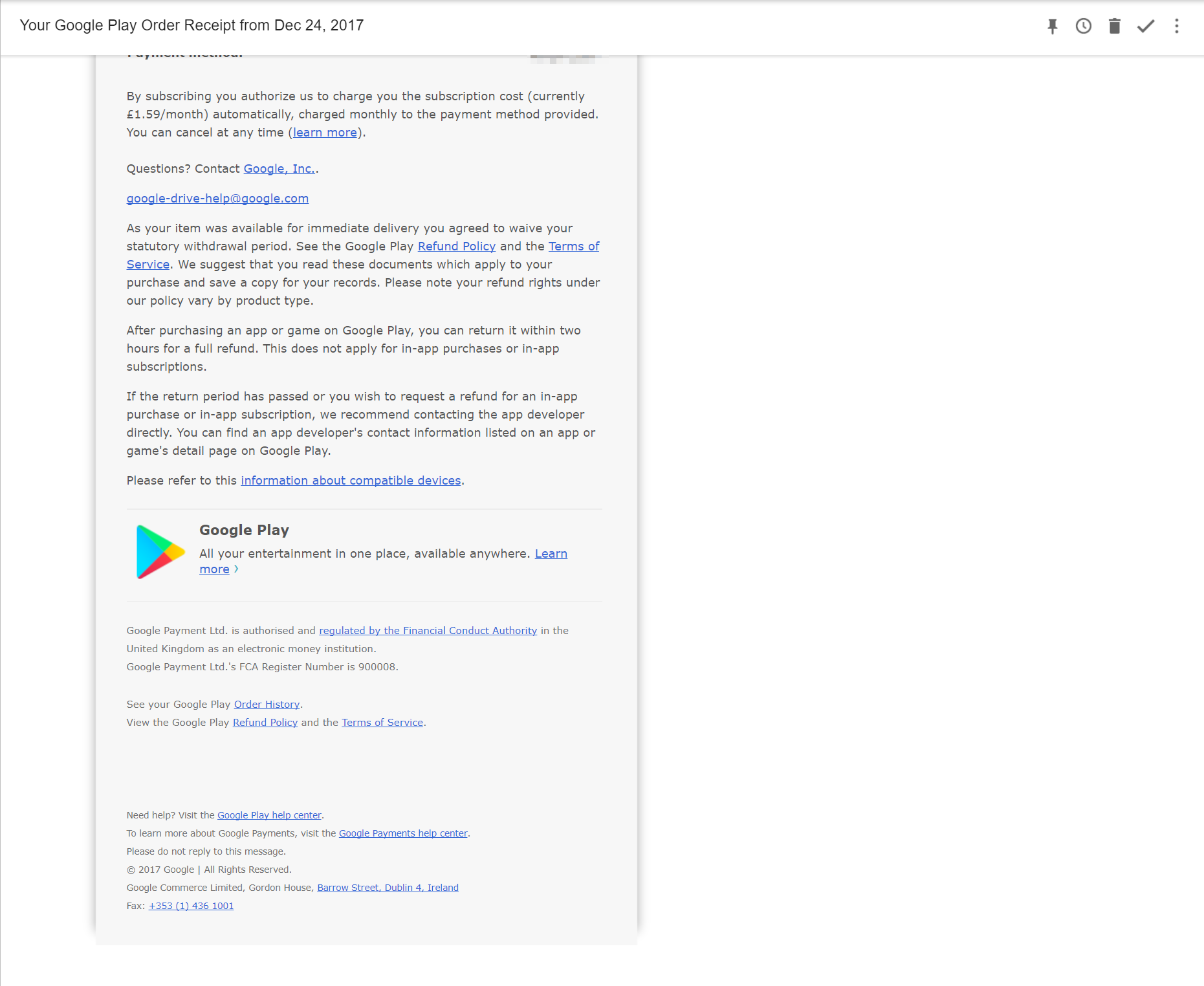View the Google Play Order History
This screenshot has width=1204, height=986.
tap(267, 704)
